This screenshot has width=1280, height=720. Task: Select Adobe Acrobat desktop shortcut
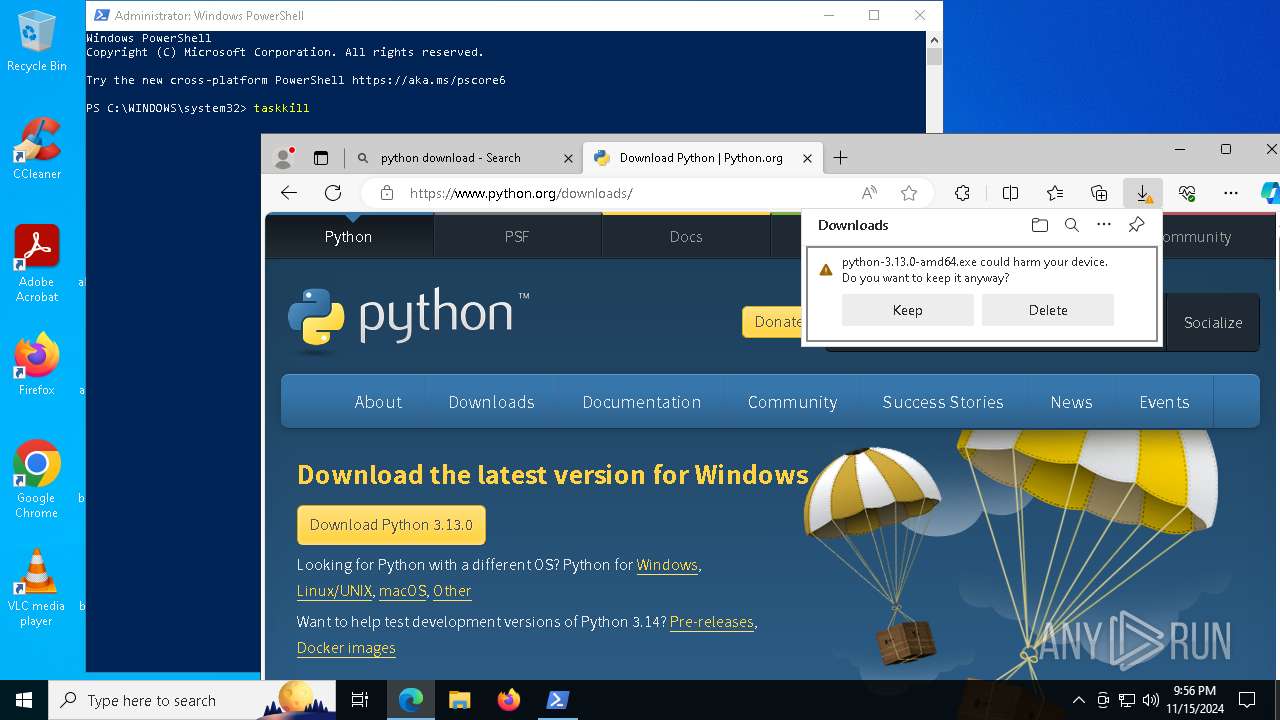[x=37, y=264]
